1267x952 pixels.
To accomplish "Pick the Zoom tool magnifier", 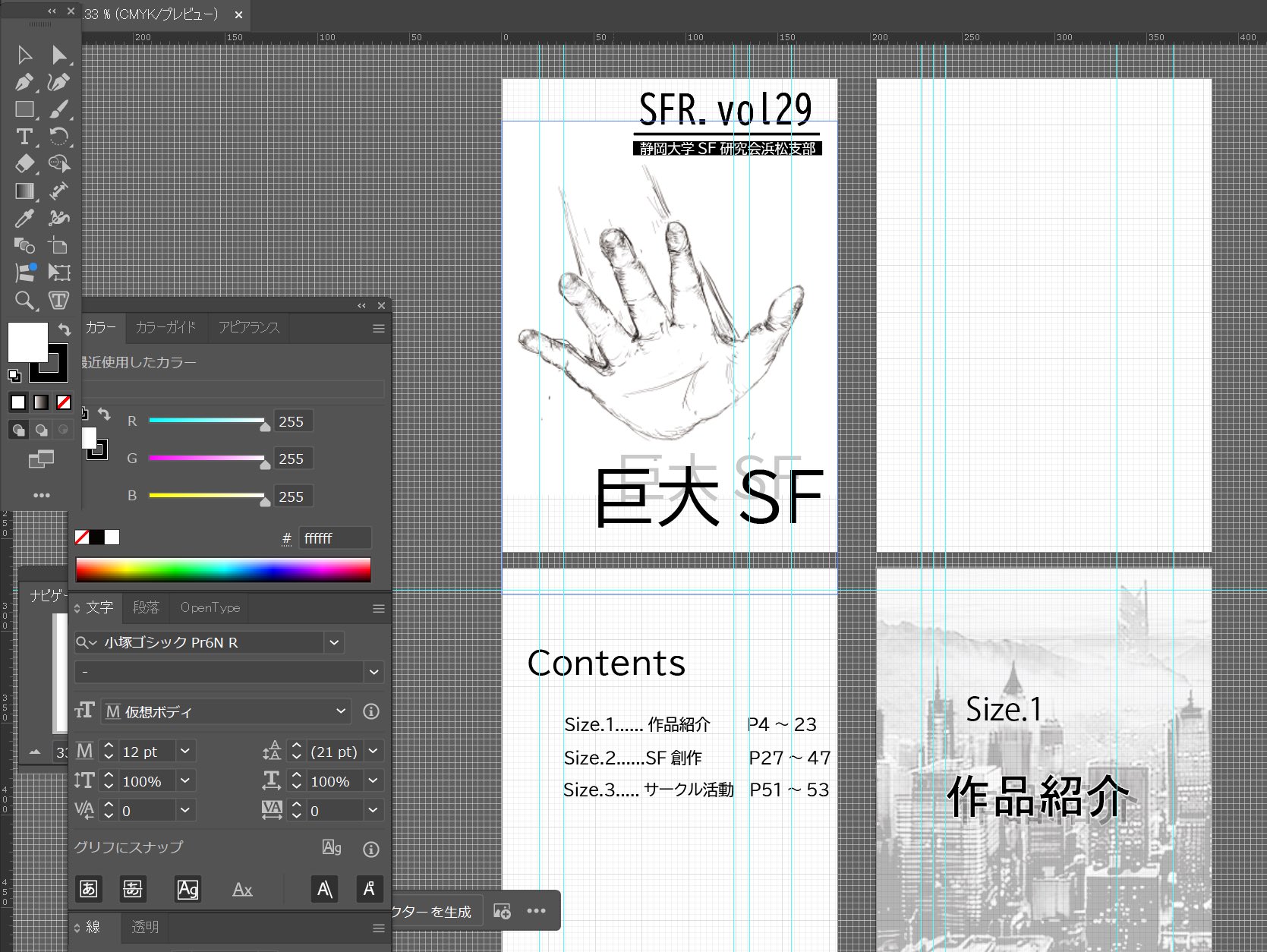I will click(24, 301).
